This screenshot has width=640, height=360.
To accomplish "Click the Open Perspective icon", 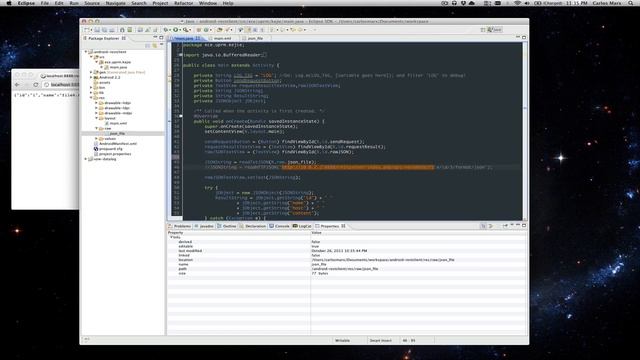I will tap(483, 30).
